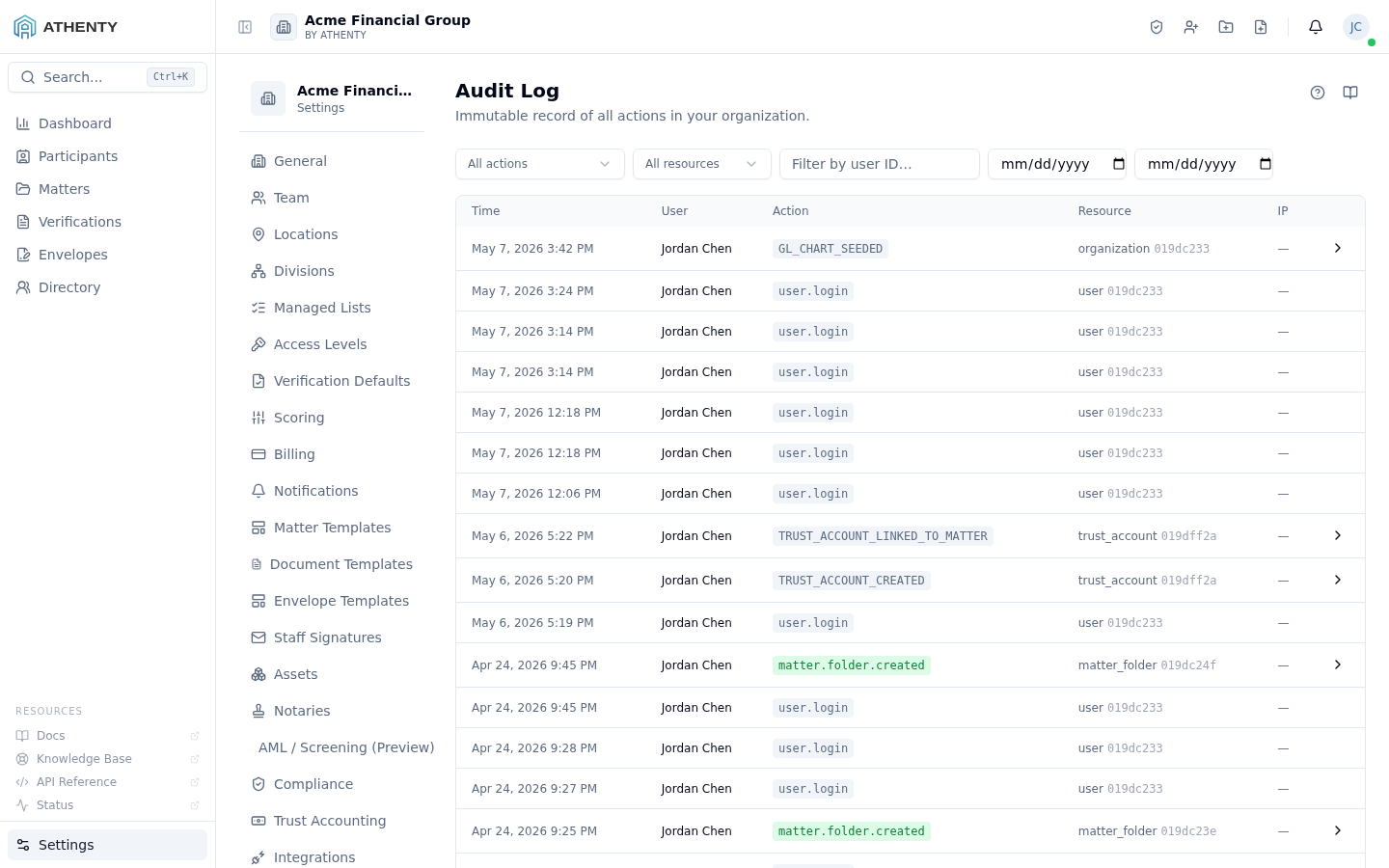Open calendar picker of the second date field

tap(1266, 164)
